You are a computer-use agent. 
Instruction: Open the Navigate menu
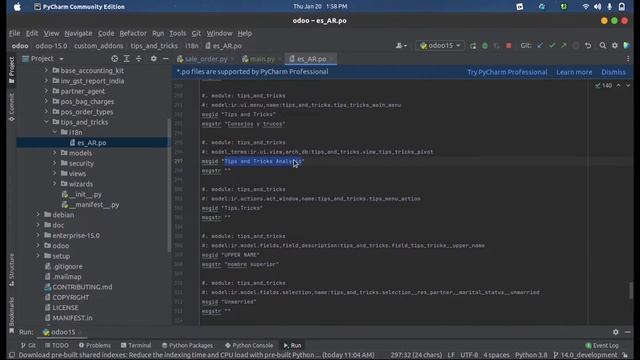click(x=78, y=33)
